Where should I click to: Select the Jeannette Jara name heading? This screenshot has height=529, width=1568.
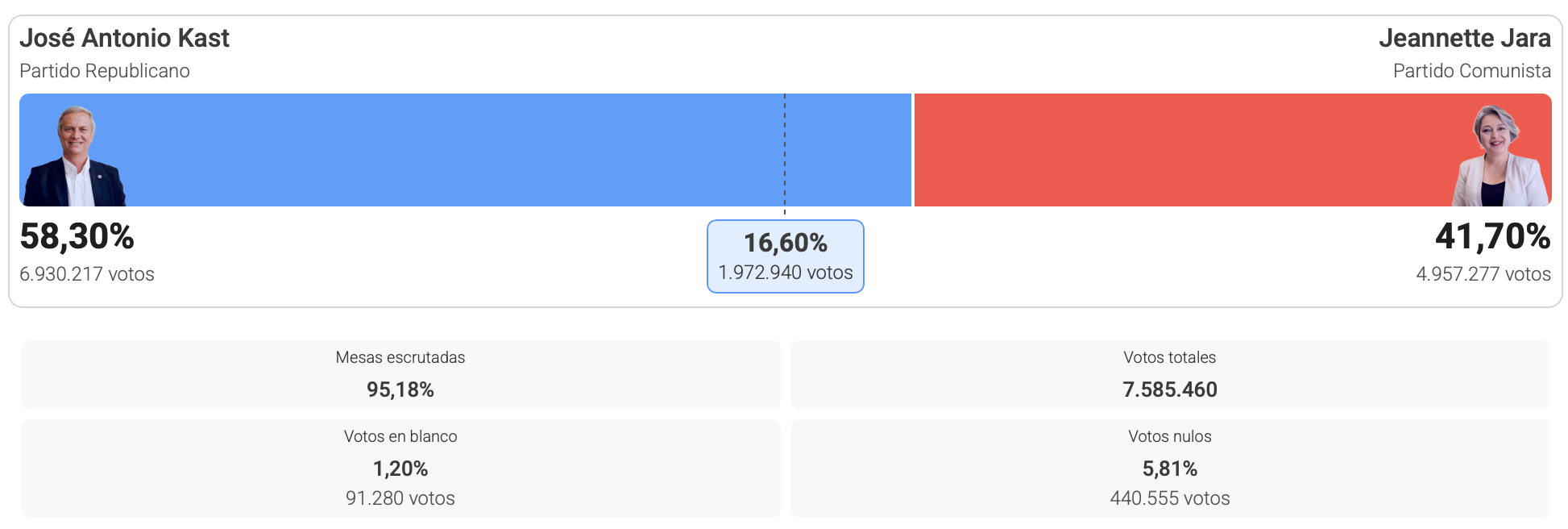click(1464, 38)
